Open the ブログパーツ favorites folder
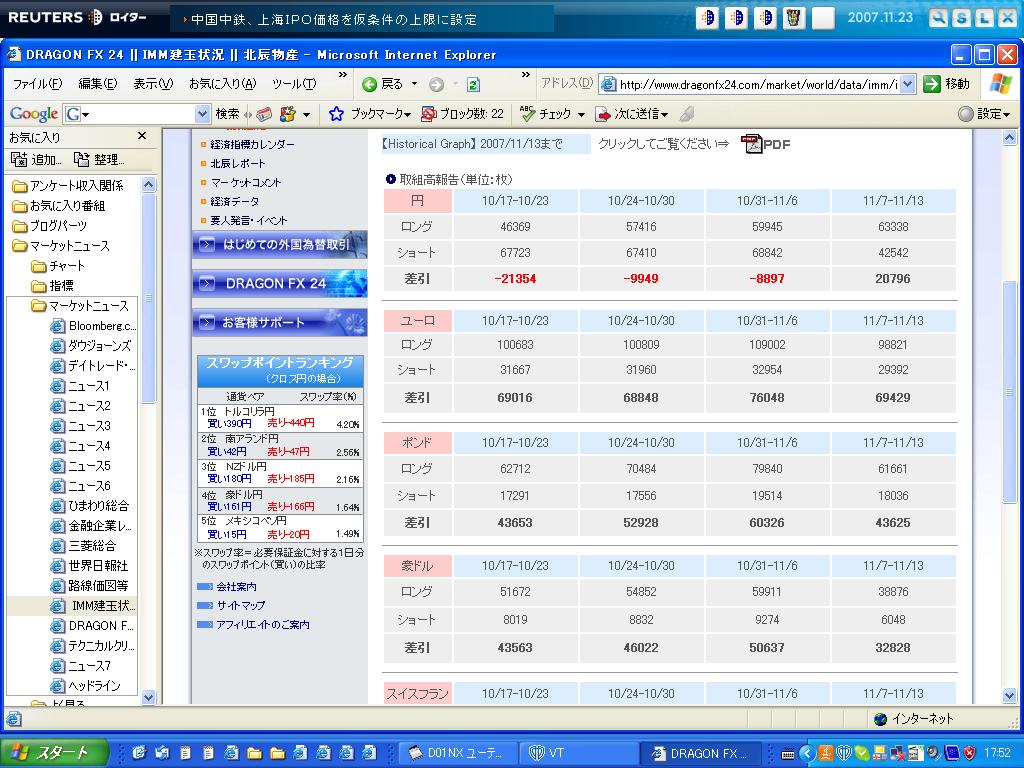This screenshot has height=768, width=1024. point(50,226)
